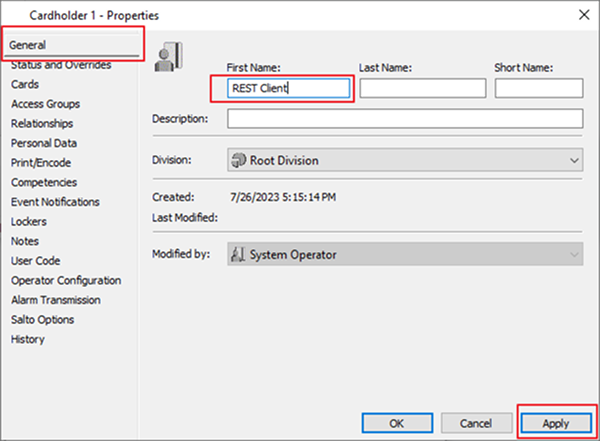
Task: View the History page
Action: coord(27,339)
